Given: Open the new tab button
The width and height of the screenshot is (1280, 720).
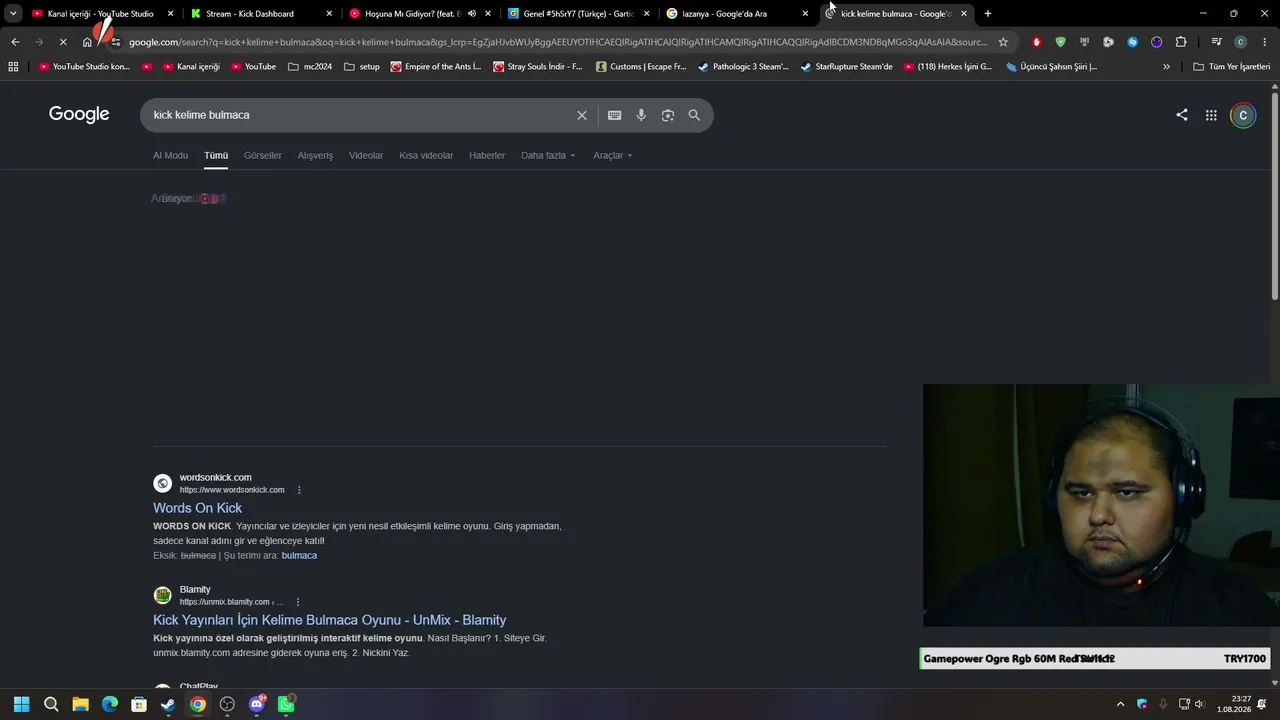Looking at the screenshot, I should click(988, 14).
